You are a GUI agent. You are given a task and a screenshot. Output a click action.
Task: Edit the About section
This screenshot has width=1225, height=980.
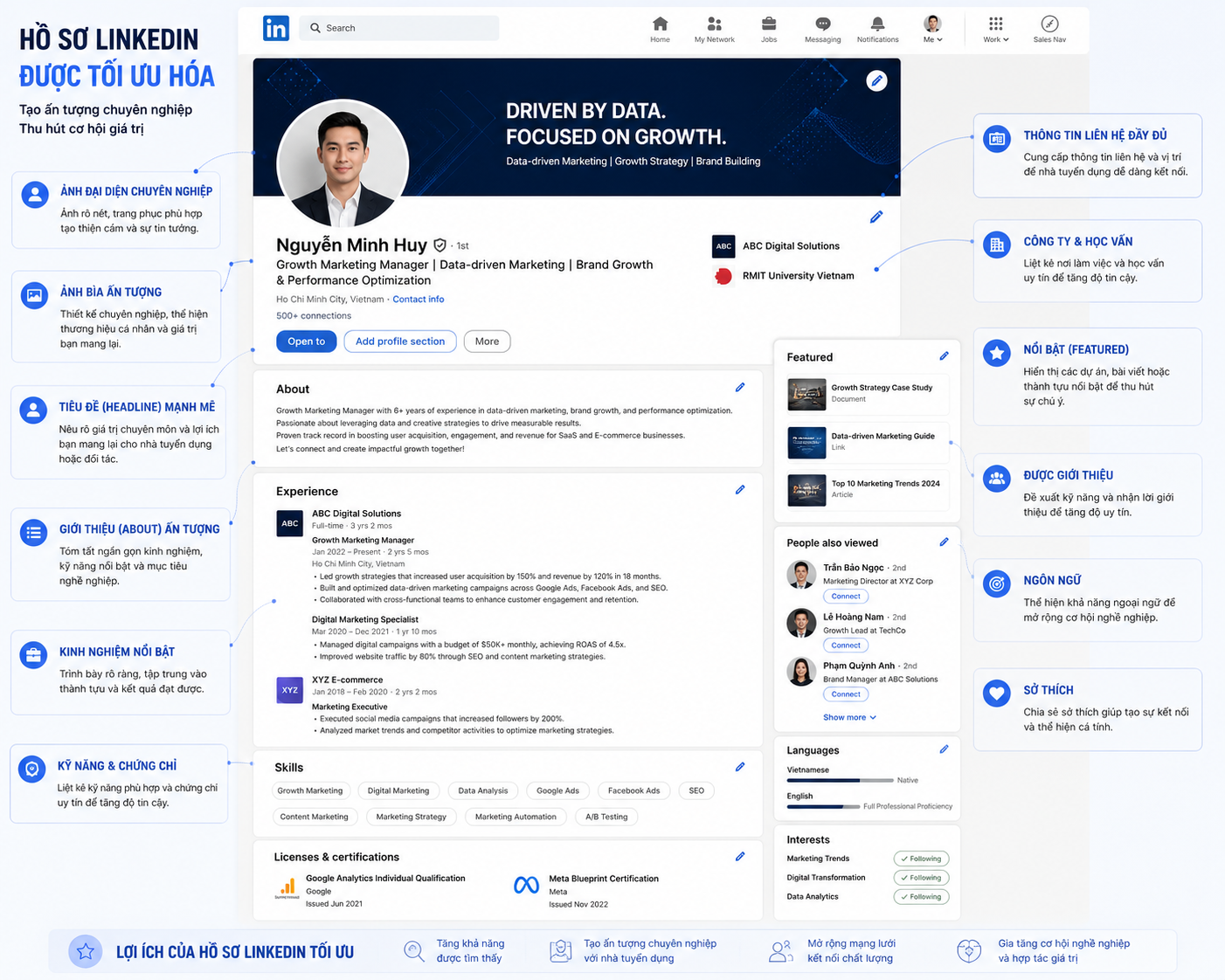[740, 387]
